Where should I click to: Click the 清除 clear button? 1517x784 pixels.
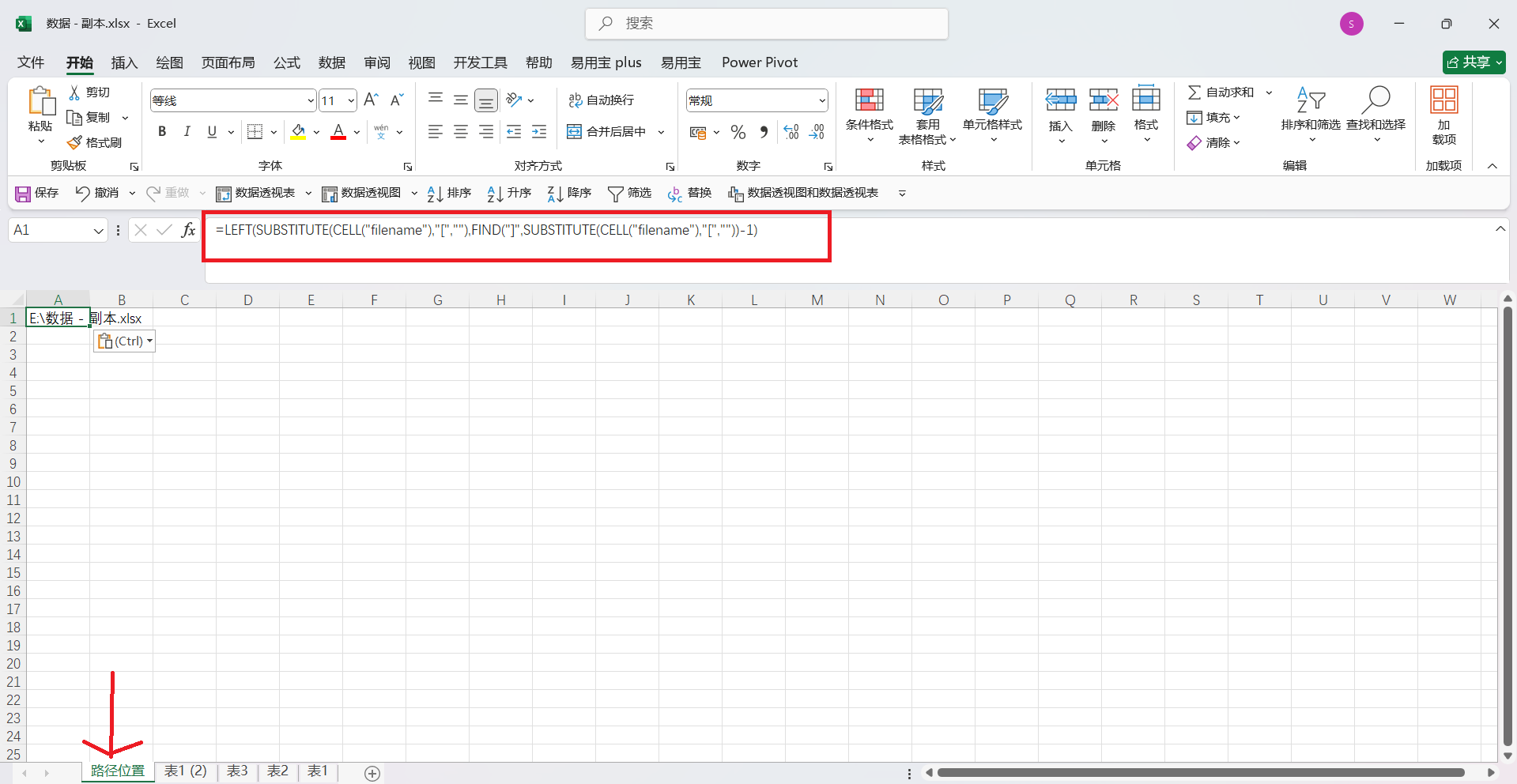click(1213, 143)
